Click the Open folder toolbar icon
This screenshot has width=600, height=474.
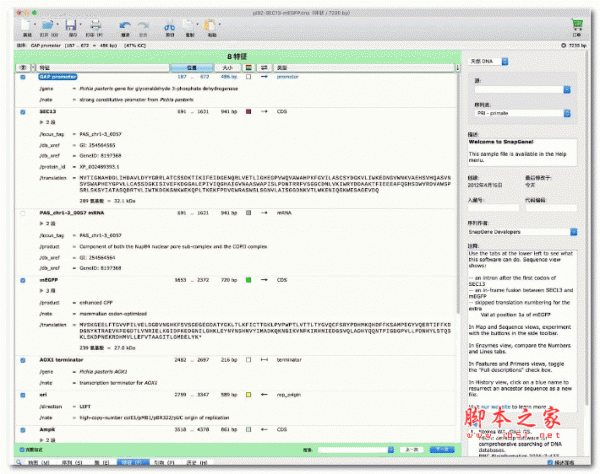[x=47, y=26]
